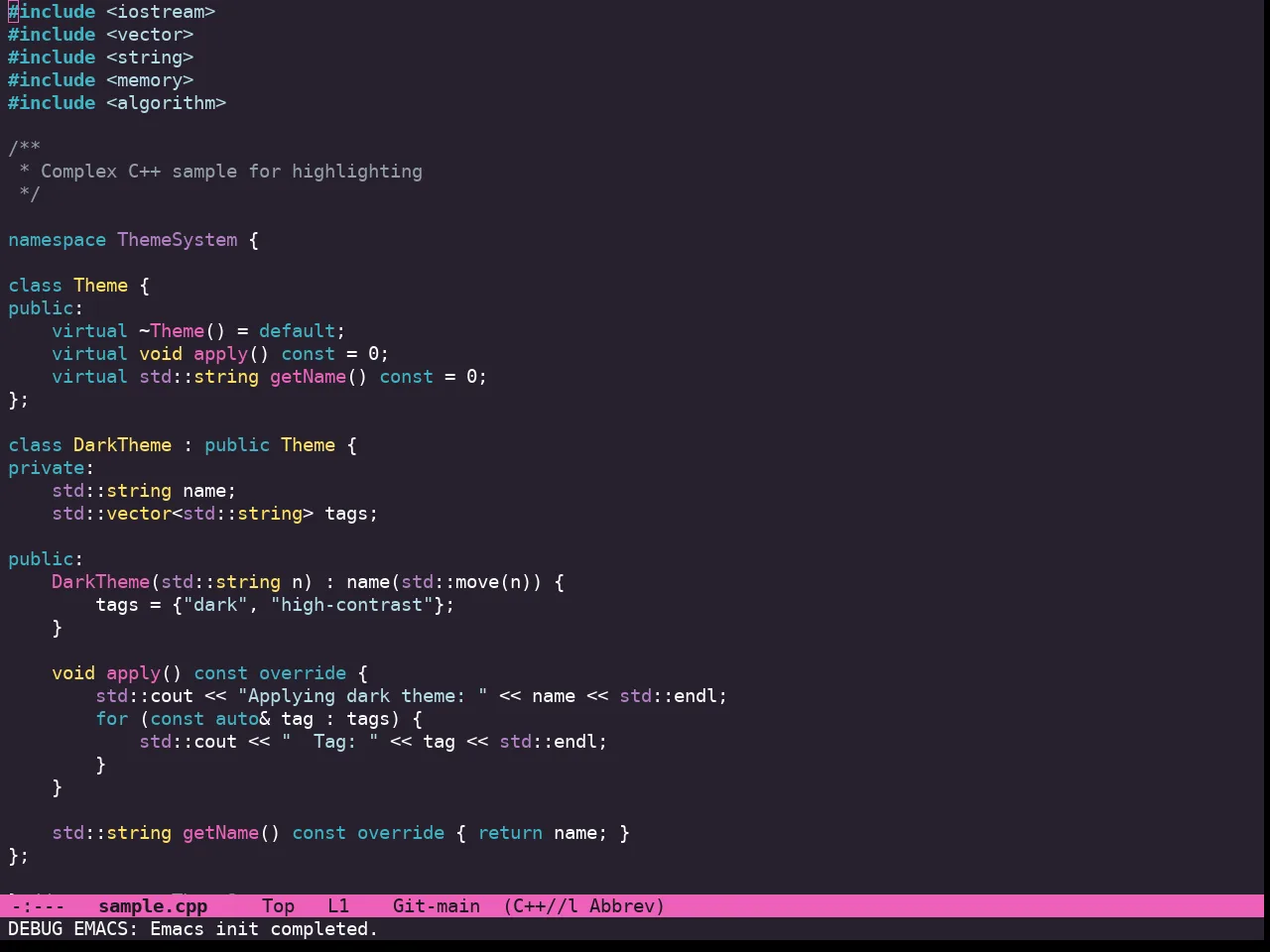This screenshot has height=952, width=1270.
Task: Click the 'for' keyword in the loop
Action: pyautogui.click(x=111, y=719)
